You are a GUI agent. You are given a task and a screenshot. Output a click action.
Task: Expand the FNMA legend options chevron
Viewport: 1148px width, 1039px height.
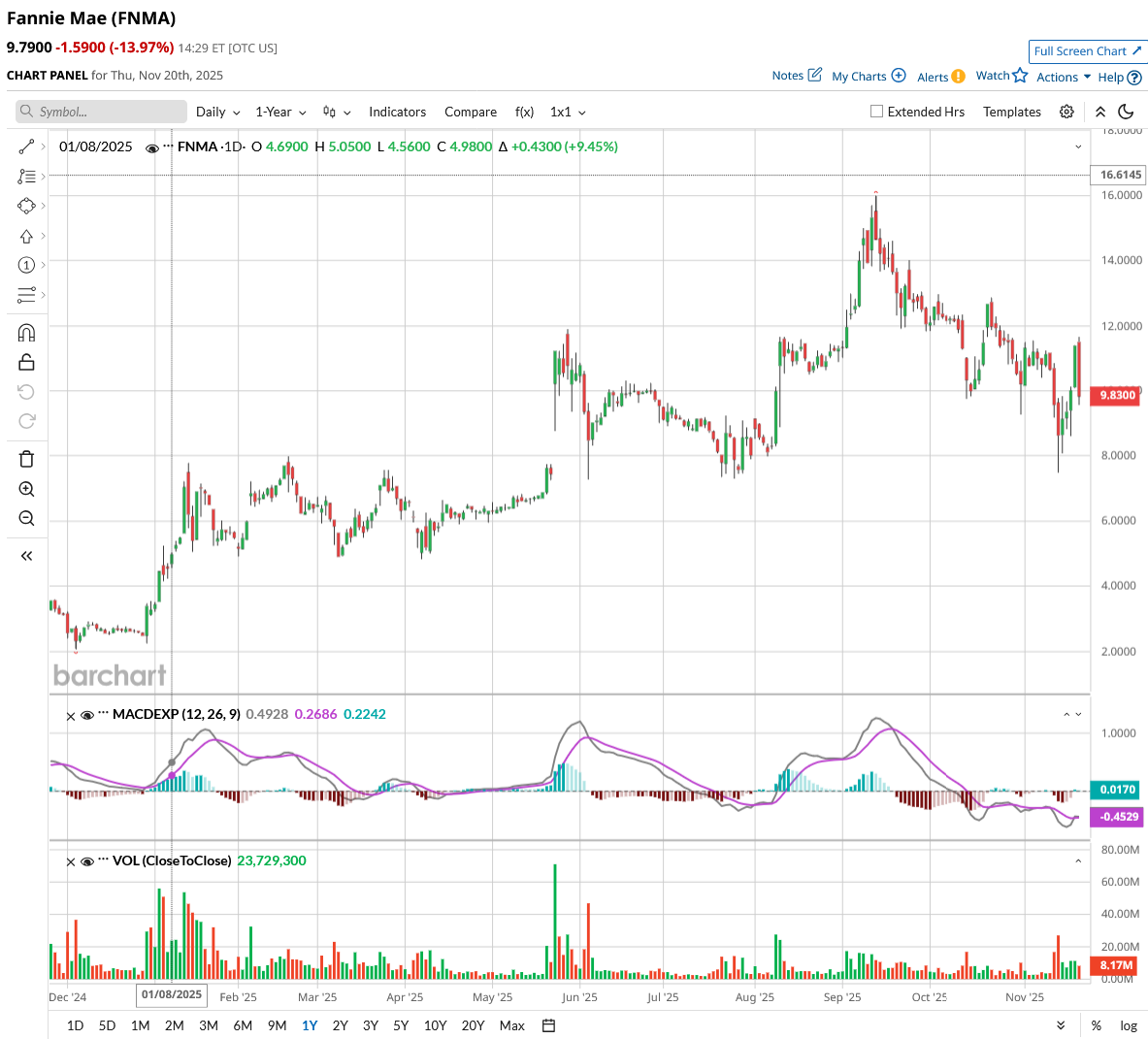coord(1078,147)
